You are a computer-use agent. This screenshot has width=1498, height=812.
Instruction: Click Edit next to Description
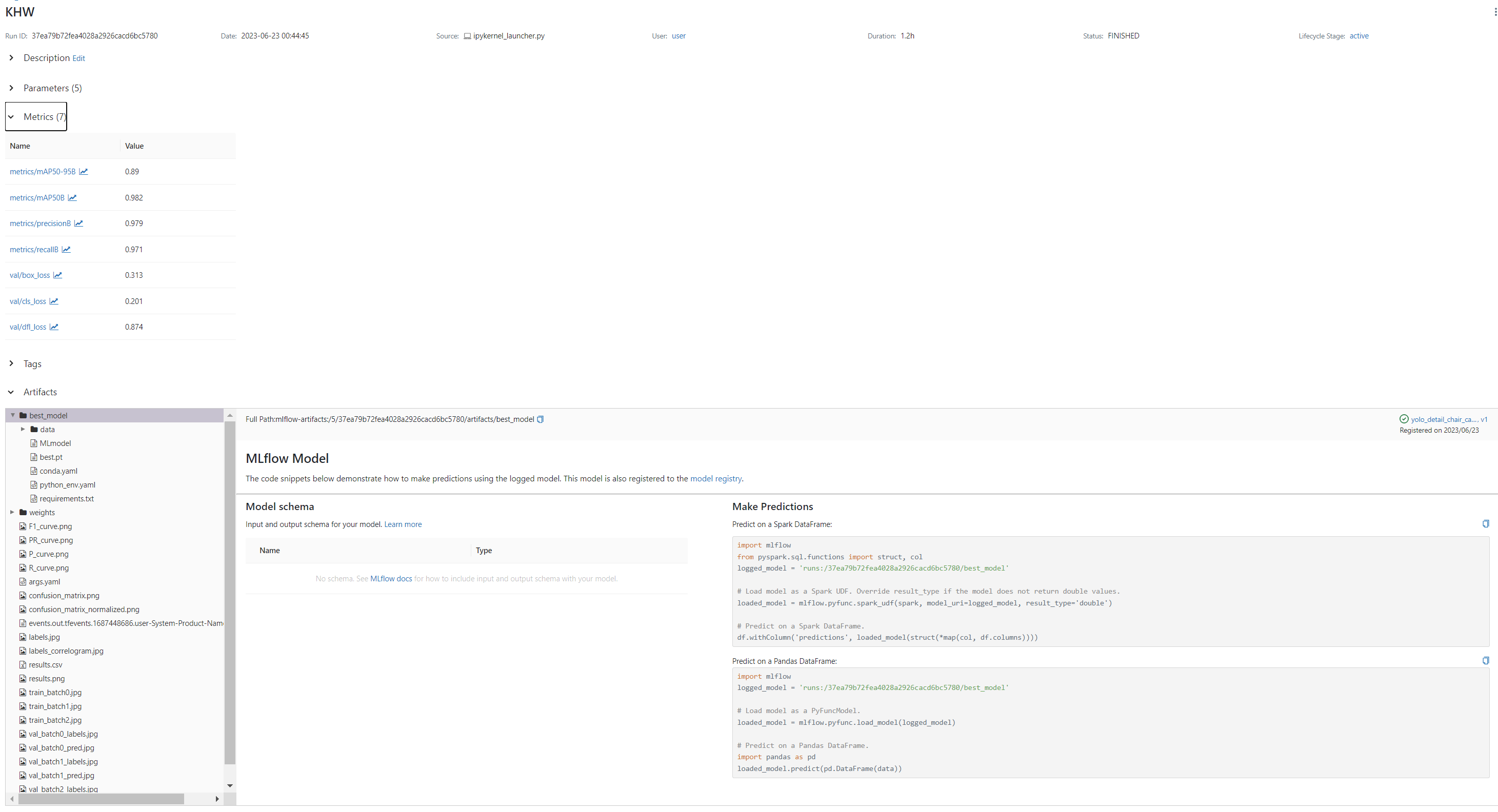click(x=78, y=57)
